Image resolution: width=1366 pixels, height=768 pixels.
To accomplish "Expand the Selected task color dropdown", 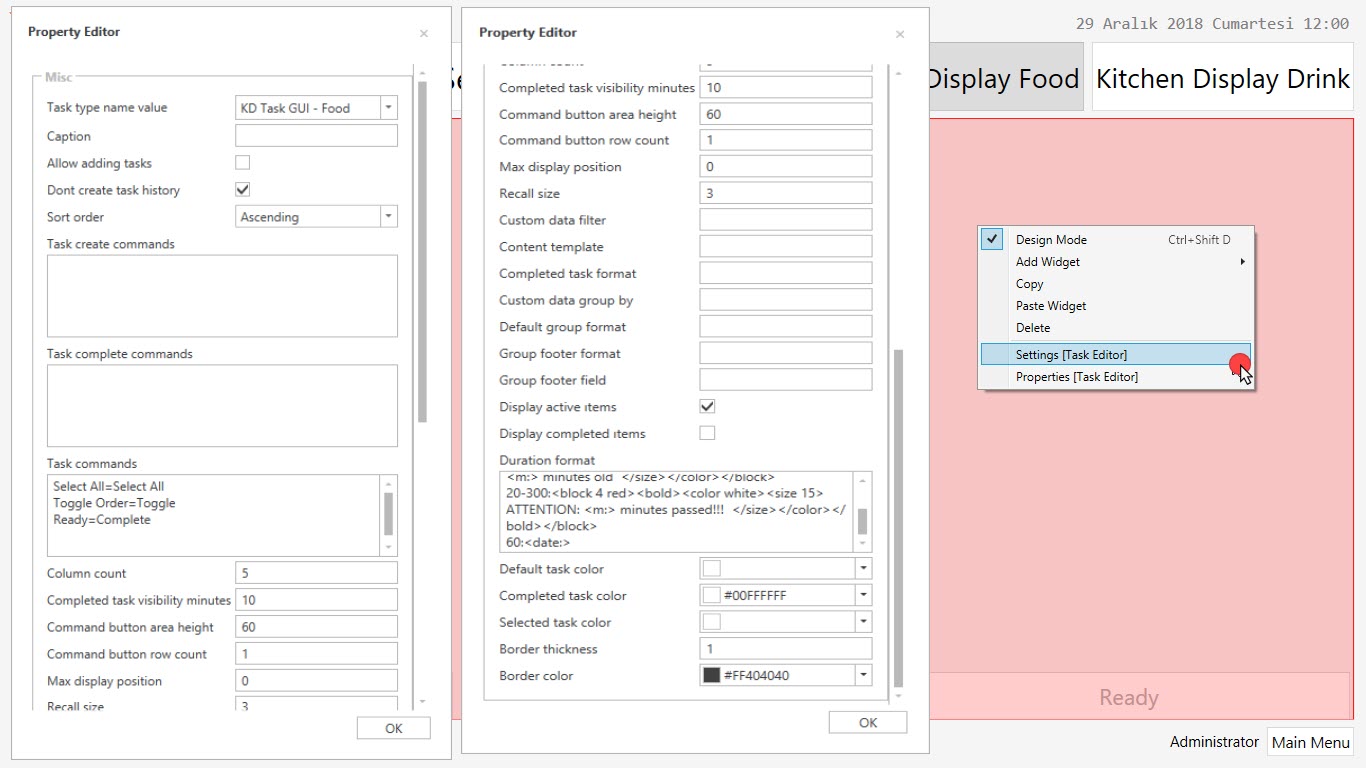I will [863, 622].
